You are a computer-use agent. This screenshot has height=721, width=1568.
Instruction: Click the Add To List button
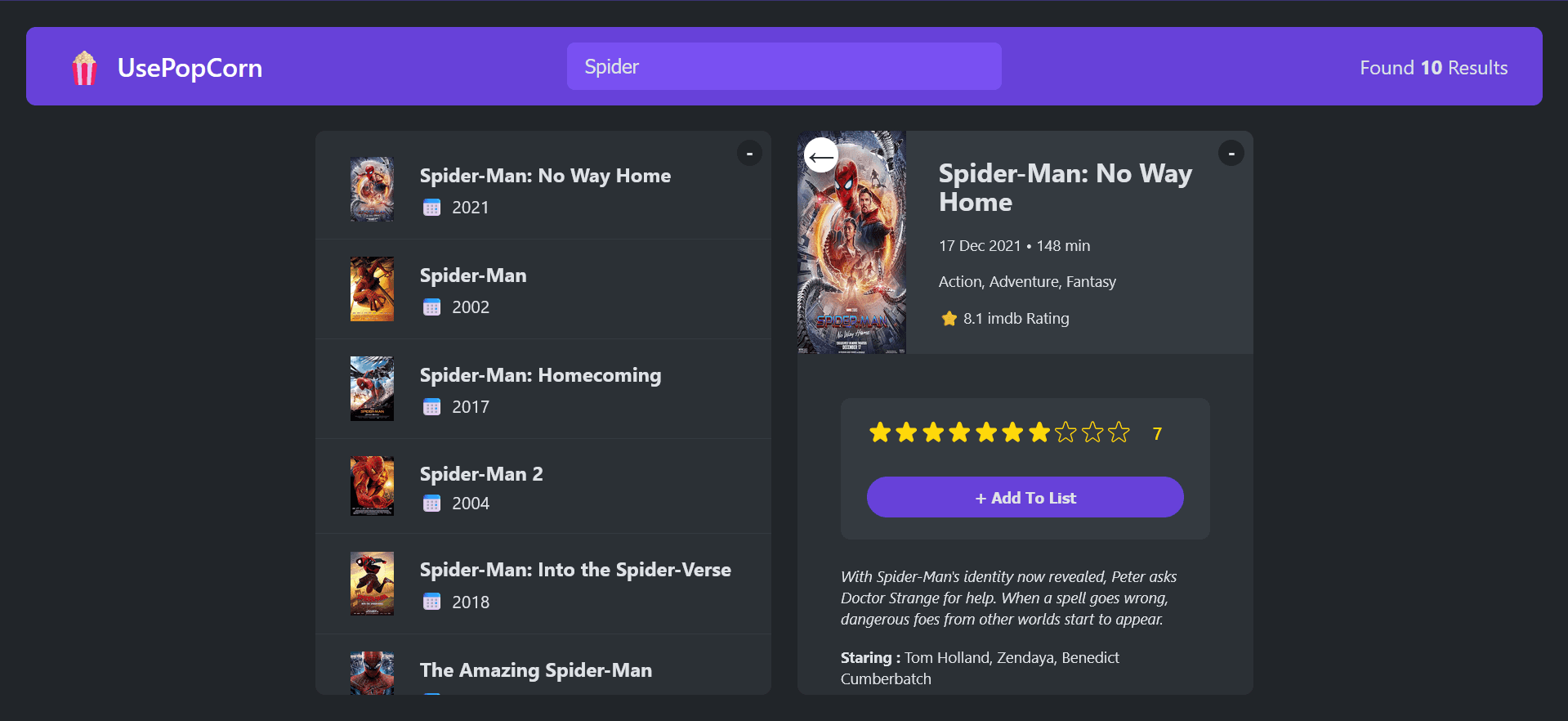point(1025,497)
